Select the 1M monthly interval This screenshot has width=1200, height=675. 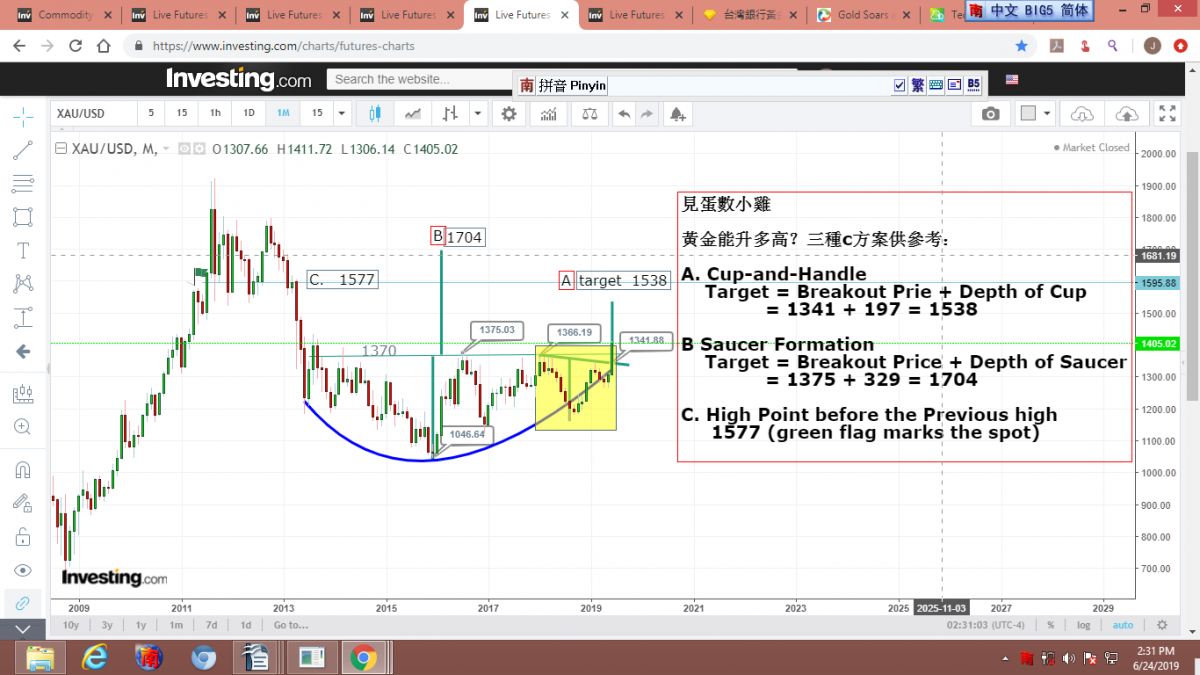click(283, 113)
